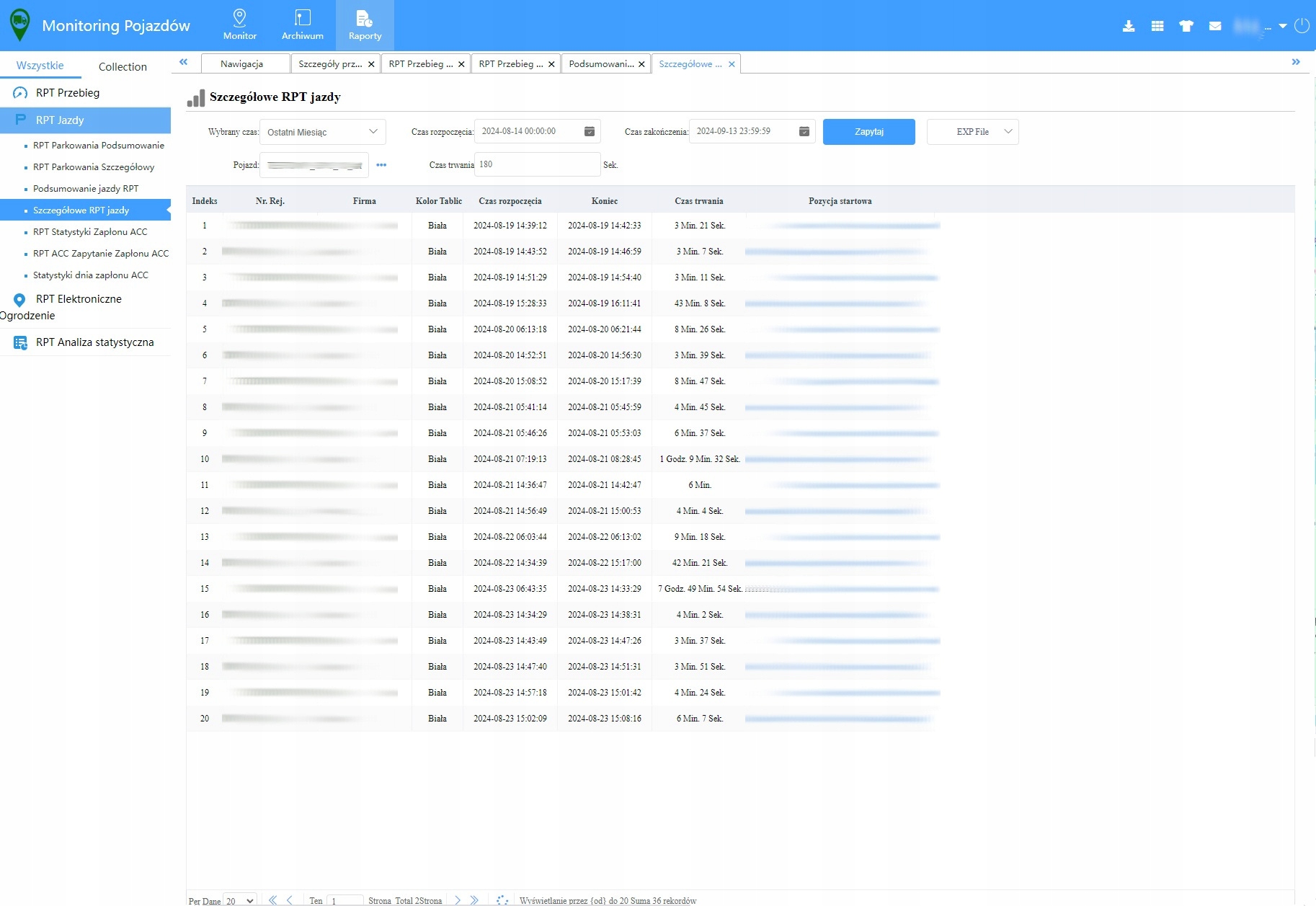Switch to the Nawigacja tab
This screenshot has width=1316, height=906.
click(x=242, y=64)
